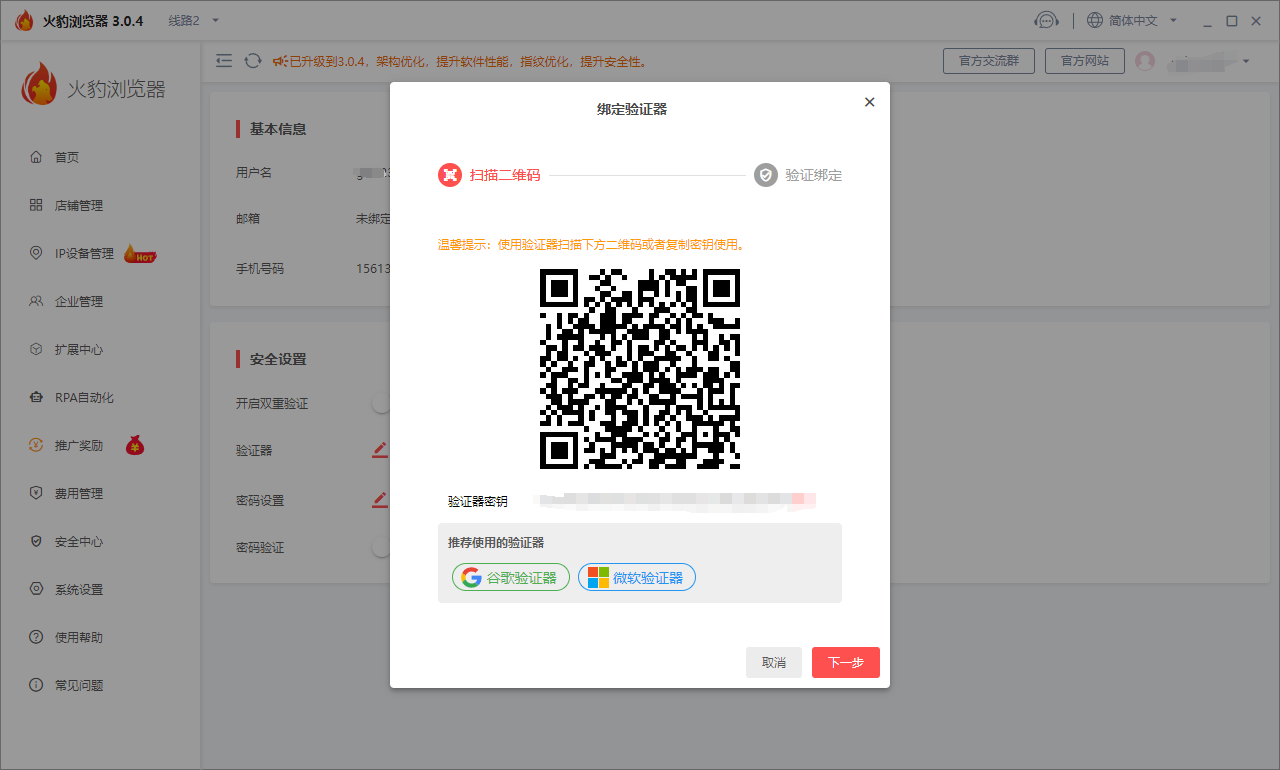Click the edit pencil next to 密码设置

click(379, 498)
